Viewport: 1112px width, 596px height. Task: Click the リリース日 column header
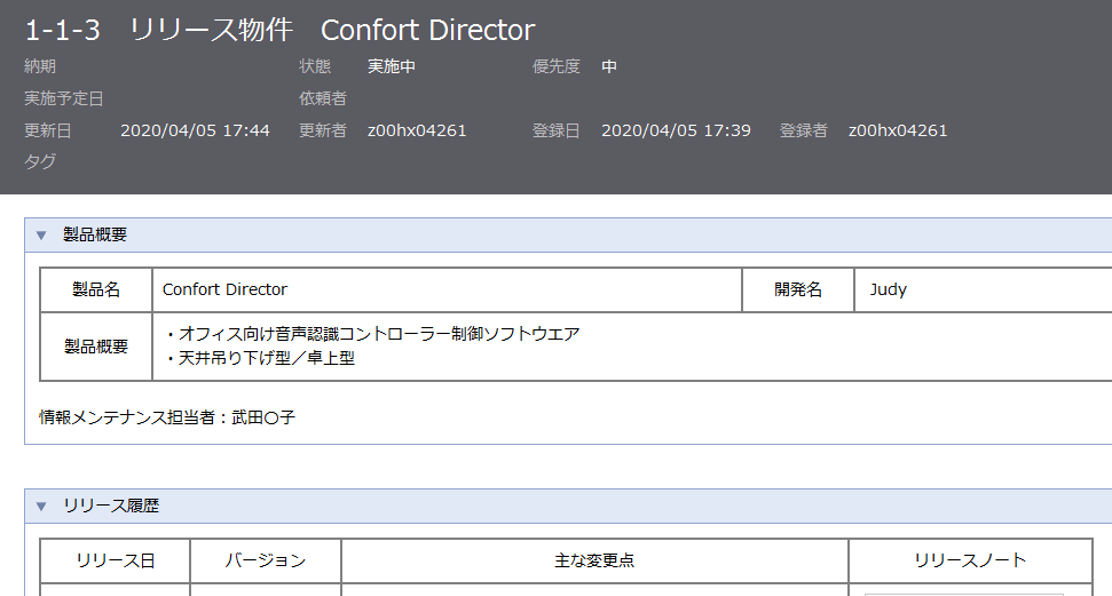pos(115,561)
